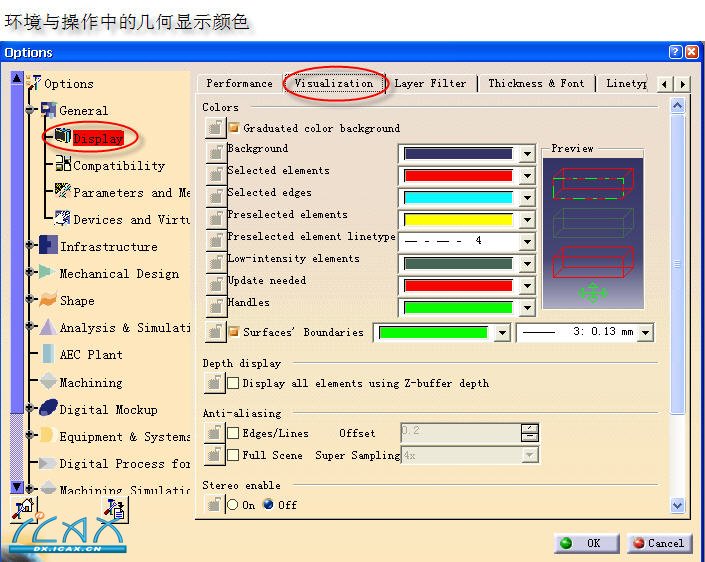Select the Stereo enable On radio button
This screenshot has height=562, width=705.
(232, 504)
